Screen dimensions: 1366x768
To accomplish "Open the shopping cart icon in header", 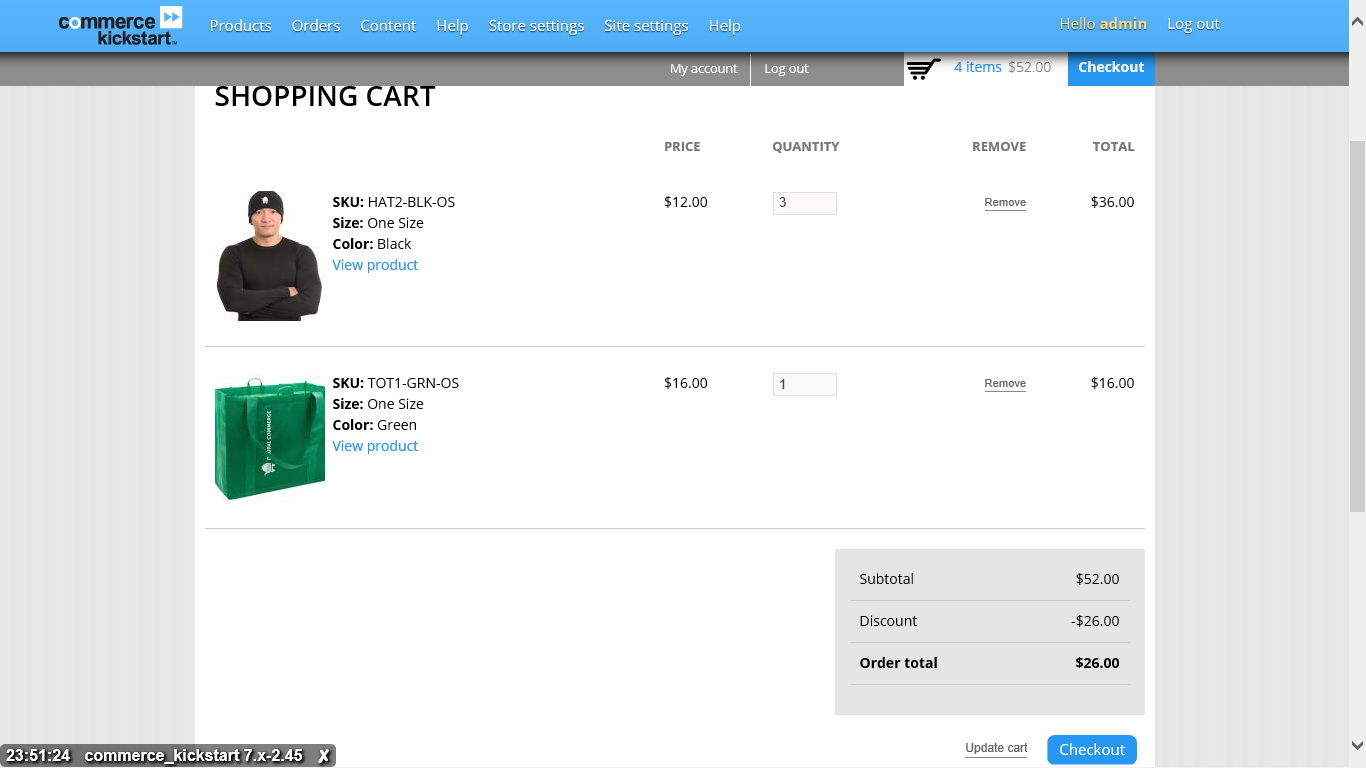I will coord(922,67).
